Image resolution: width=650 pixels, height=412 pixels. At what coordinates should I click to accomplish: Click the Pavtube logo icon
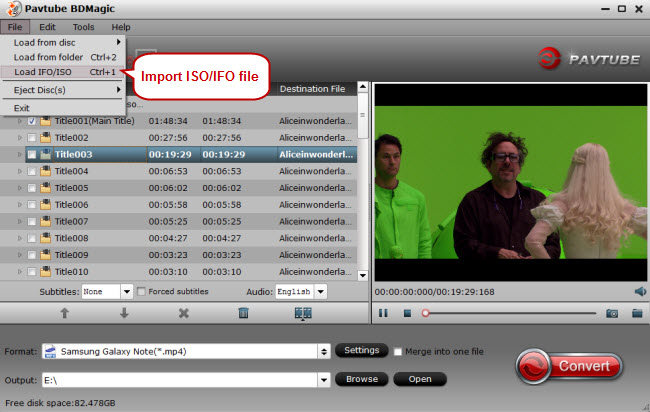[x=549, y=58]
